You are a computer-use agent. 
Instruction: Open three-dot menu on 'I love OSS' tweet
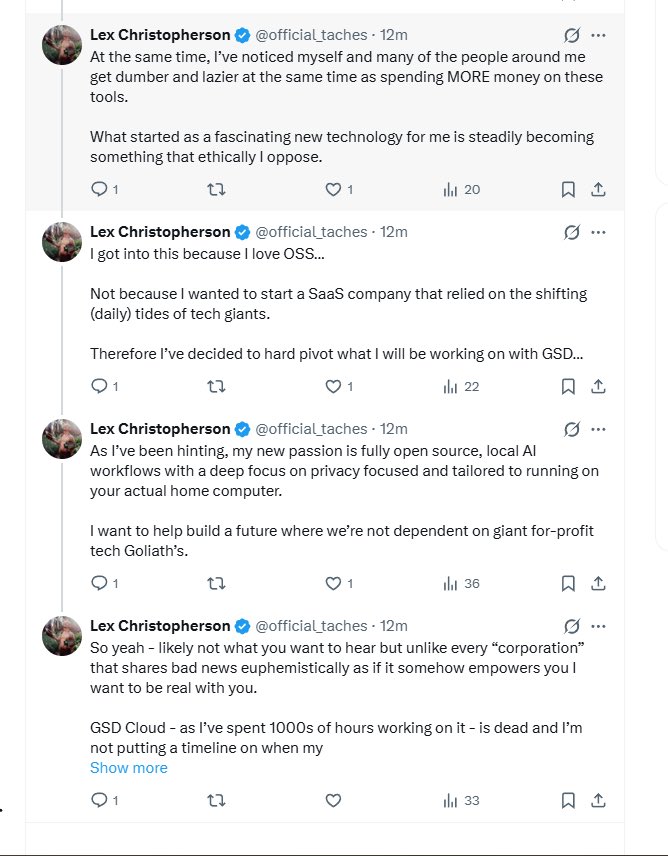598,233
